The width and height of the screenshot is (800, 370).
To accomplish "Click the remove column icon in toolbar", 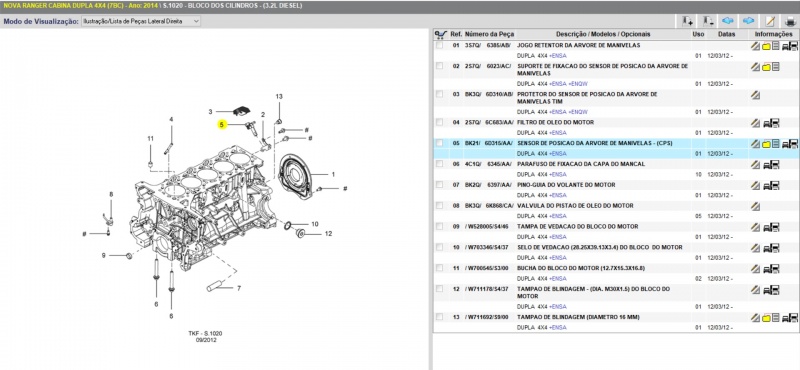I will click(708, 21).
